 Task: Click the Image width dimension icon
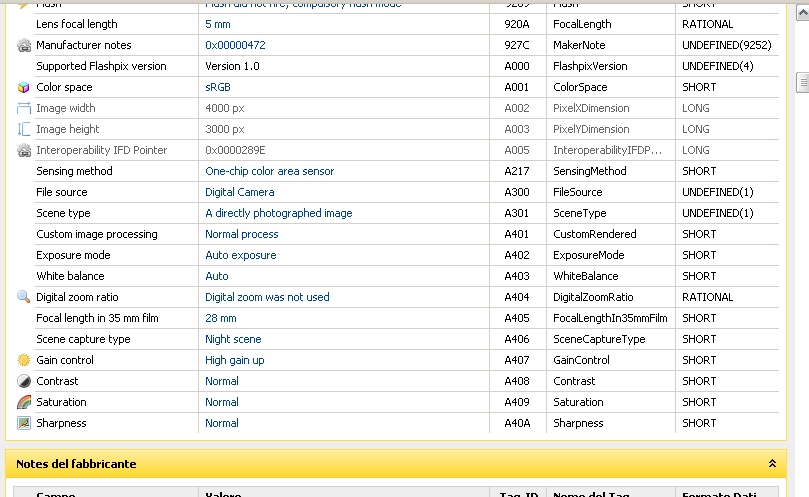pos(24,108)
